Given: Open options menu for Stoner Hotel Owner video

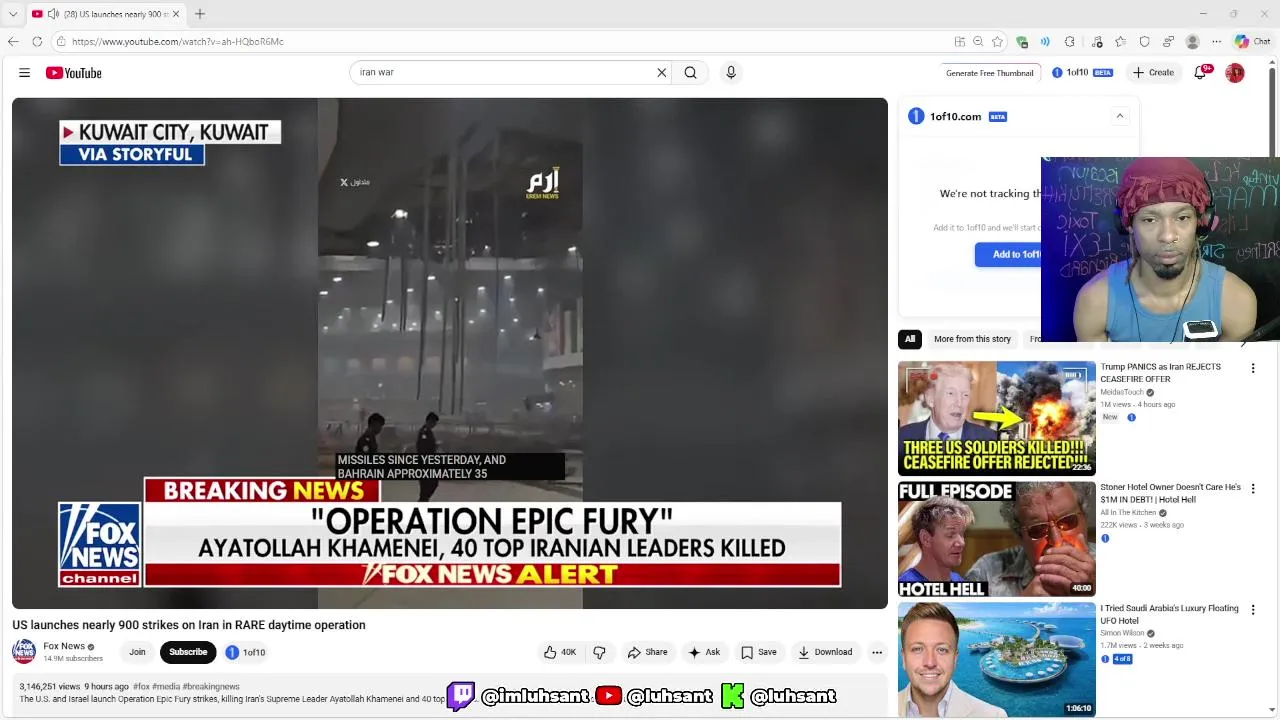Looking at the screenshot, I should coord(1253,489).
